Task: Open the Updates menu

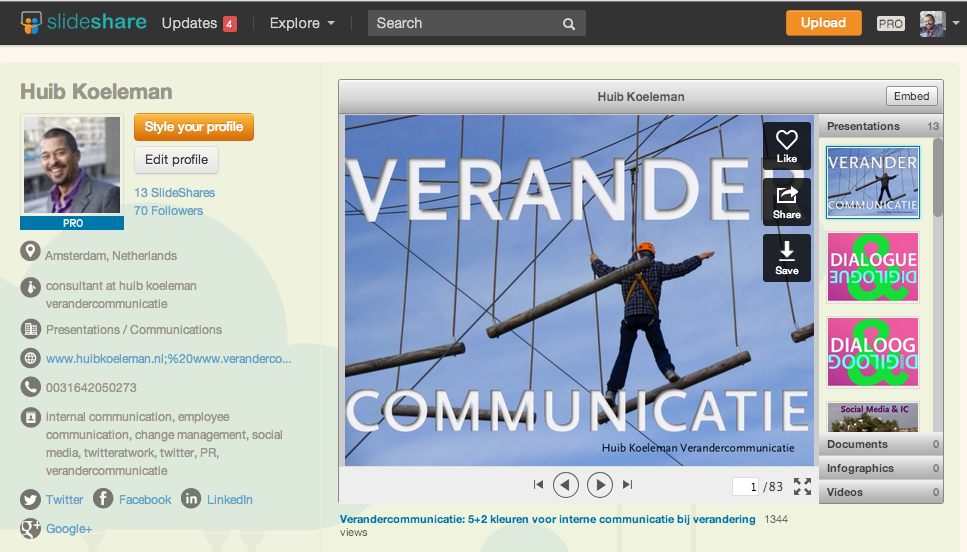Action: [x=189, y=23]
